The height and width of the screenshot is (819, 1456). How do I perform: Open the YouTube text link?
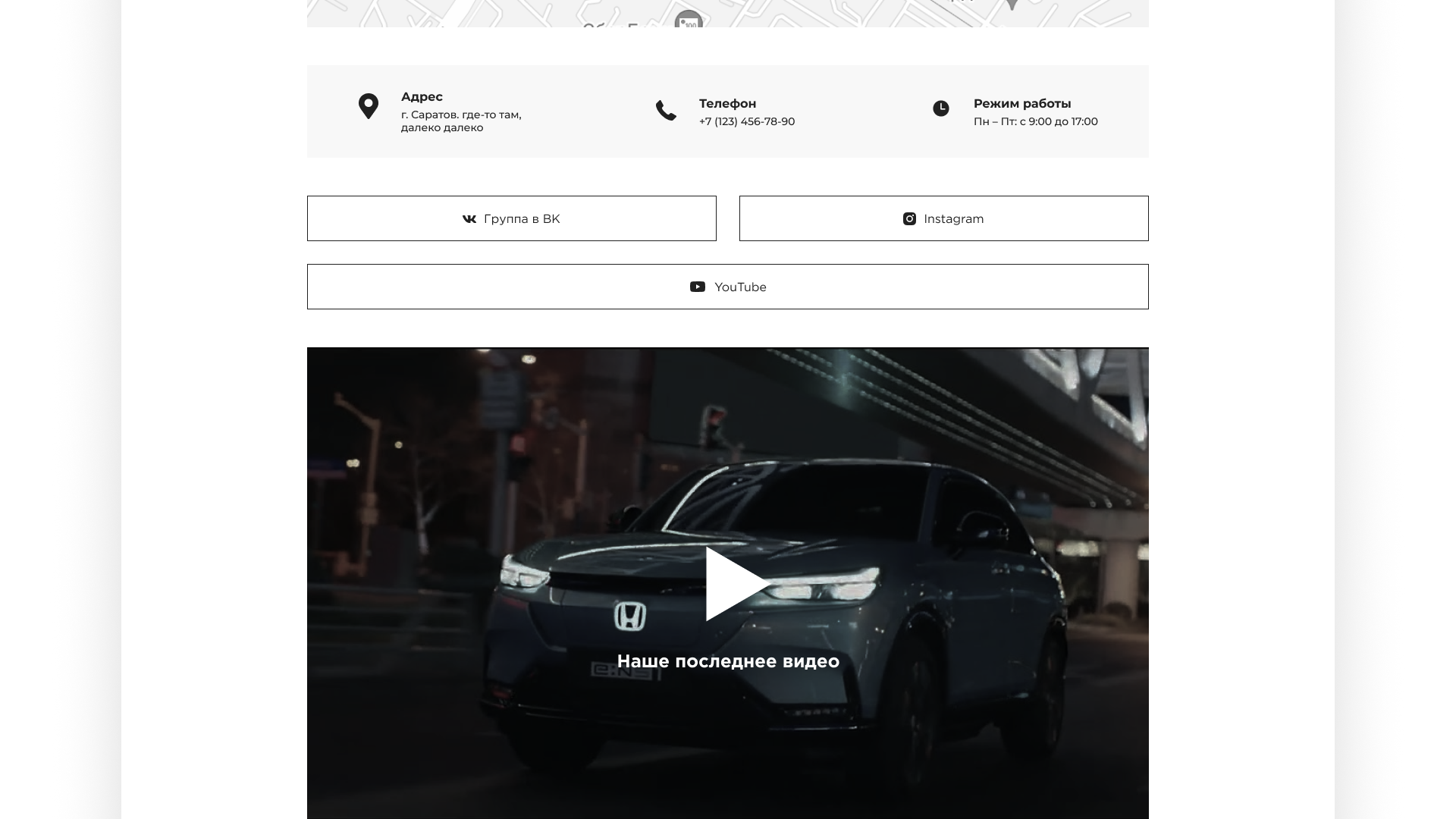pos(740,287)
